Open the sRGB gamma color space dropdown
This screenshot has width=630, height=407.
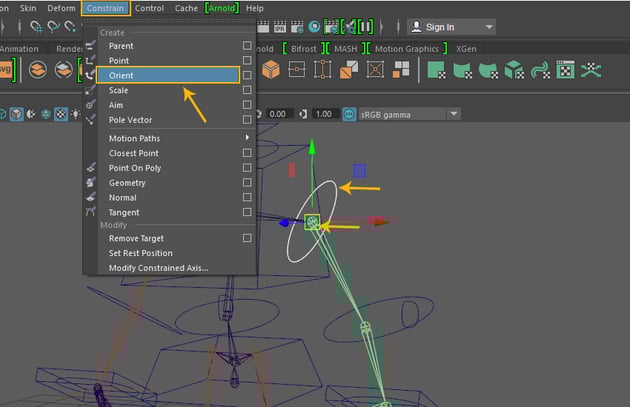pos(454,114)
